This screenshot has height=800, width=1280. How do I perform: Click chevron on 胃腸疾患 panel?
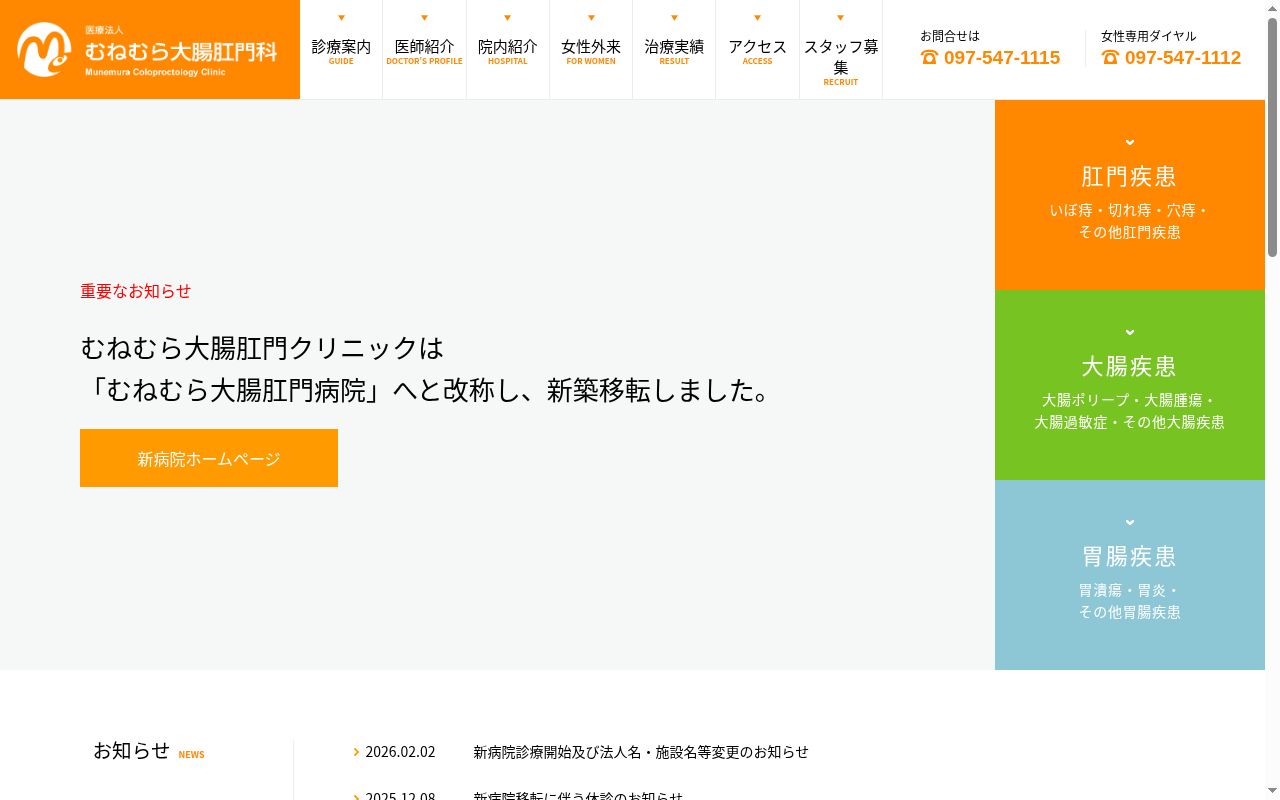coord(1130,522)
